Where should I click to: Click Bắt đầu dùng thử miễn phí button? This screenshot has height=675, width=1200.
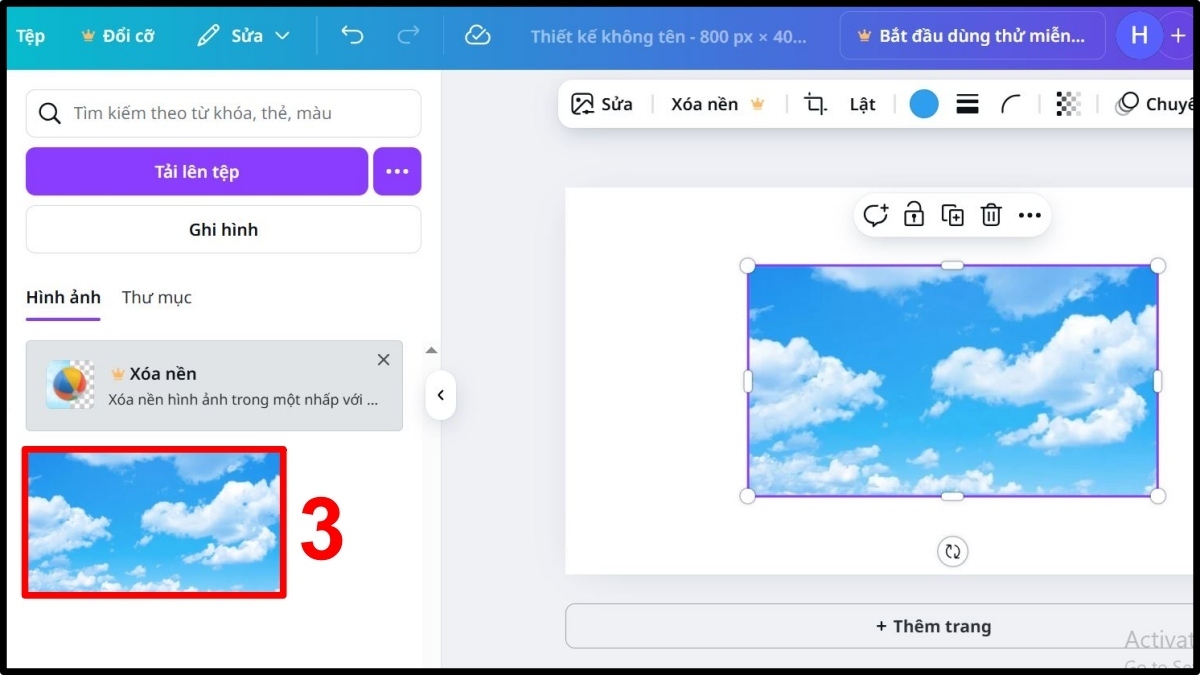972,36
